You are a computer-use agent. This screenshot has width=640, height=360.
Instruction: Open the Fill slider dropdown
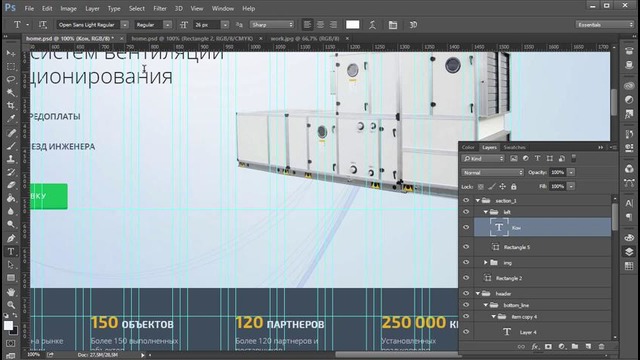[x=571, y=187]
